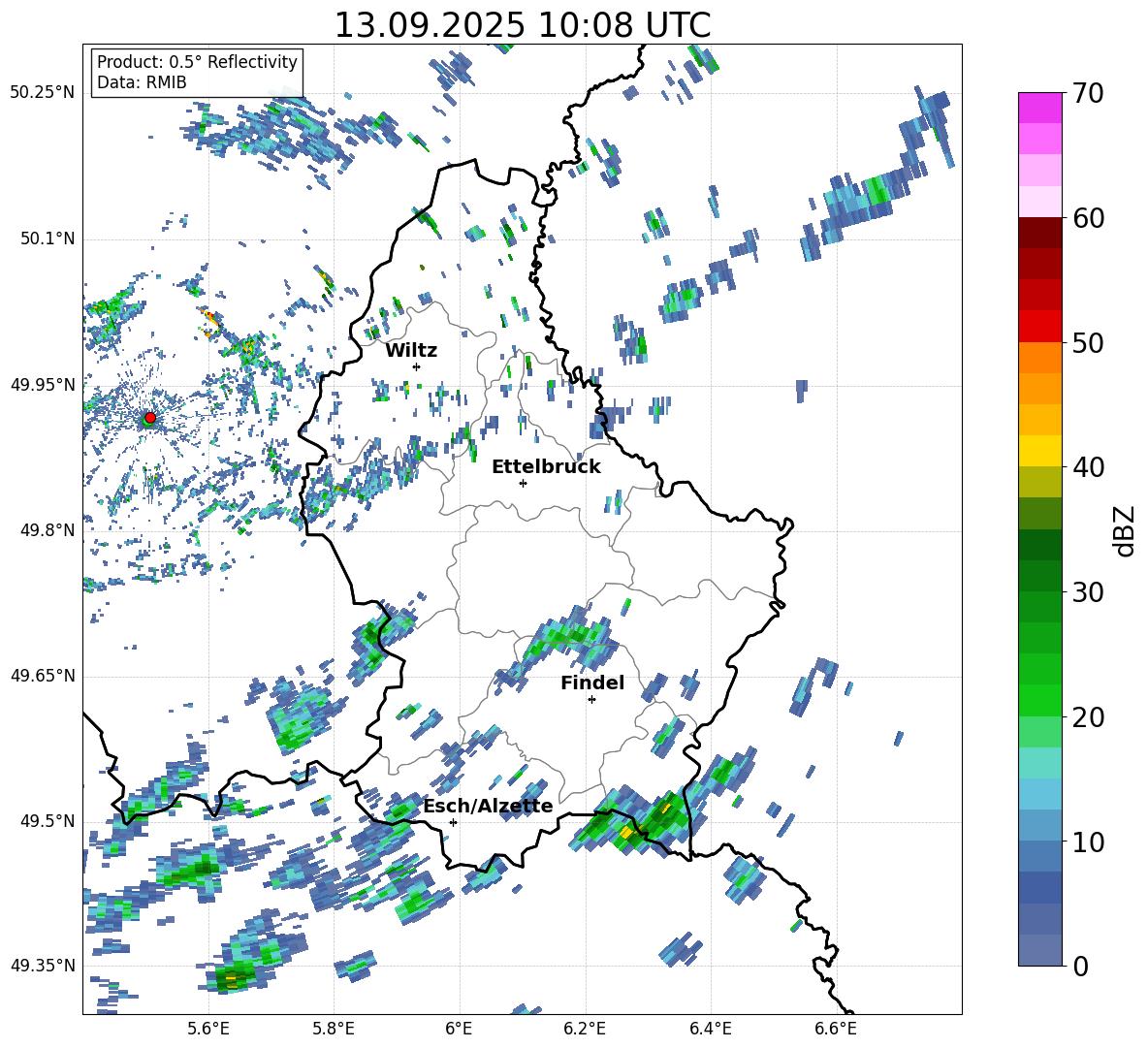This screenshot has height=1048, width=1148.
Task: Pick the yellow 40 dBZ colorbar segment
Action: (1039, 451)
